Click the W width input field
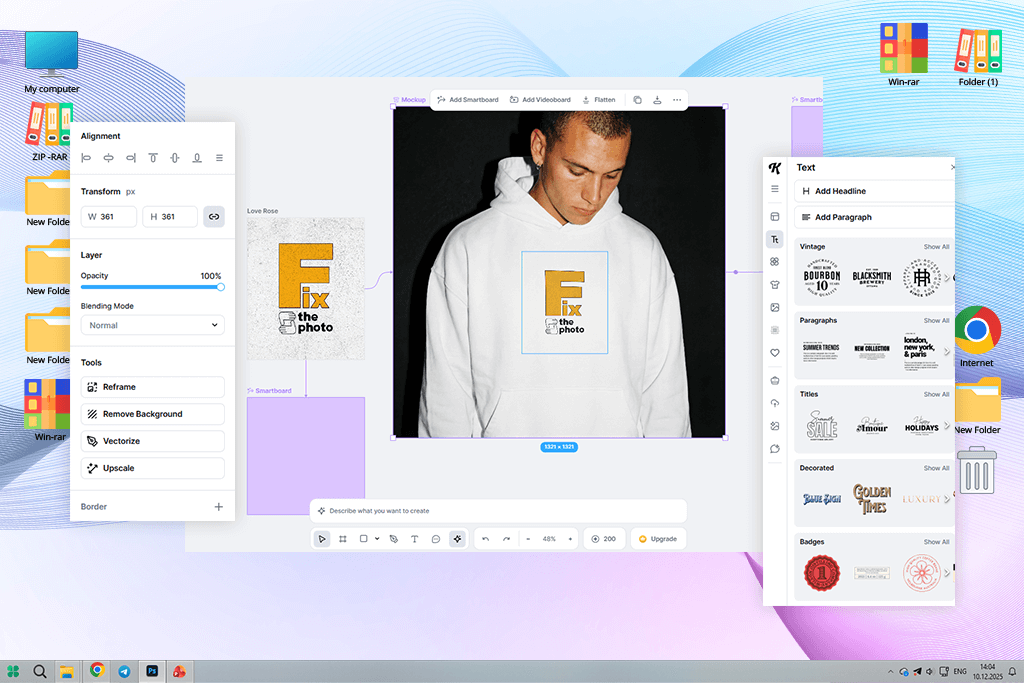This screenshot has width=1024, height=683. click(108, 216)
